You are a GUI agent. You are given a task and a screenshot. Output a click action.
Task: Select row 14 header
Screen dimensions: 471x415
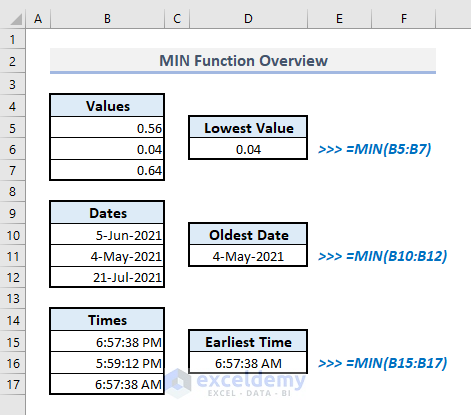13,320
